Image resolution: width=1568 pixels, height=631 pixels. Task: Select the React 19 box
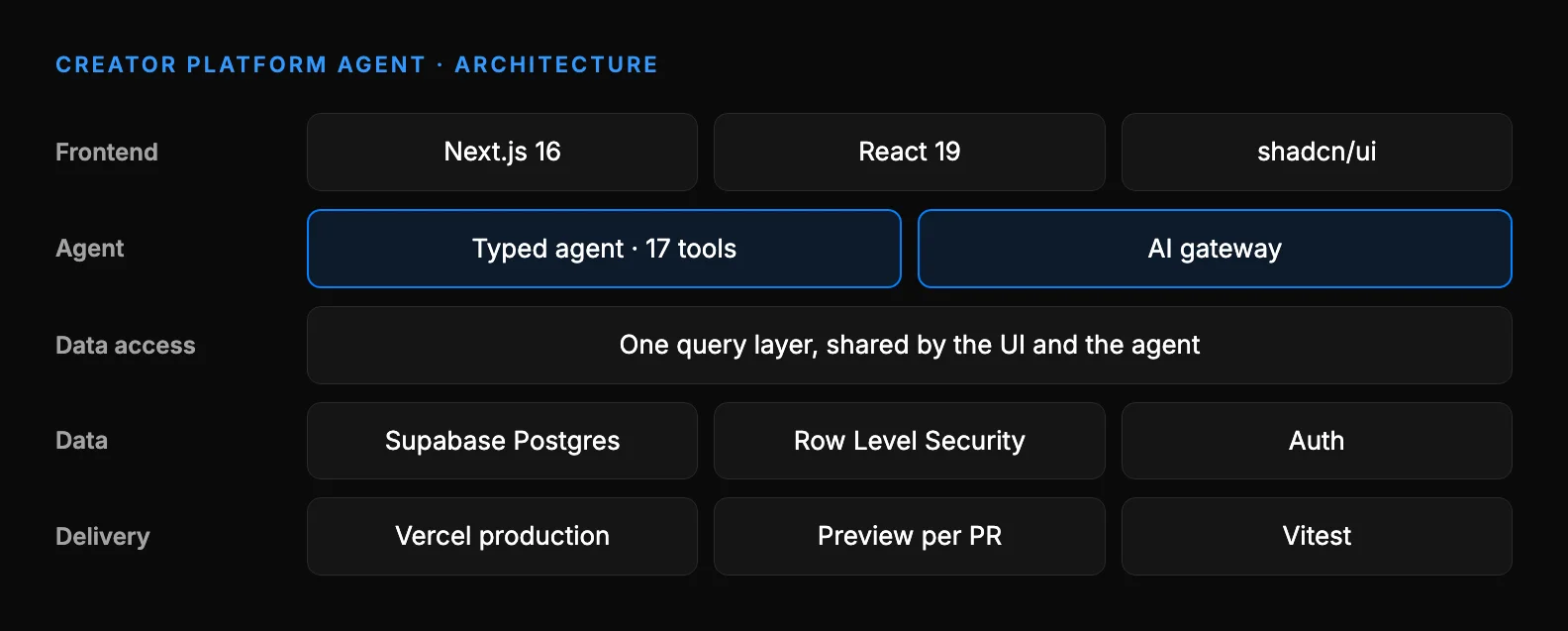(909, 152)
